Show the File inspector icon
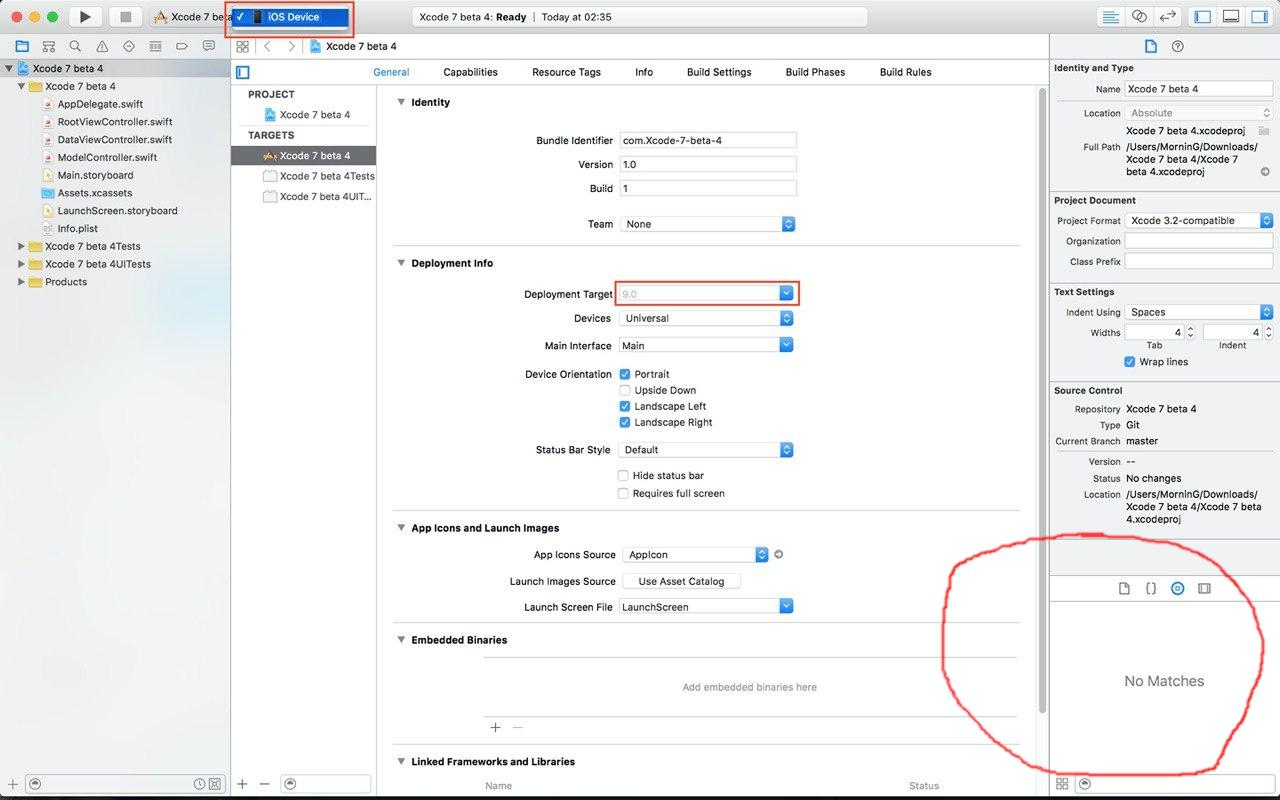The image size is (1280, 800). coord(1151,46)
